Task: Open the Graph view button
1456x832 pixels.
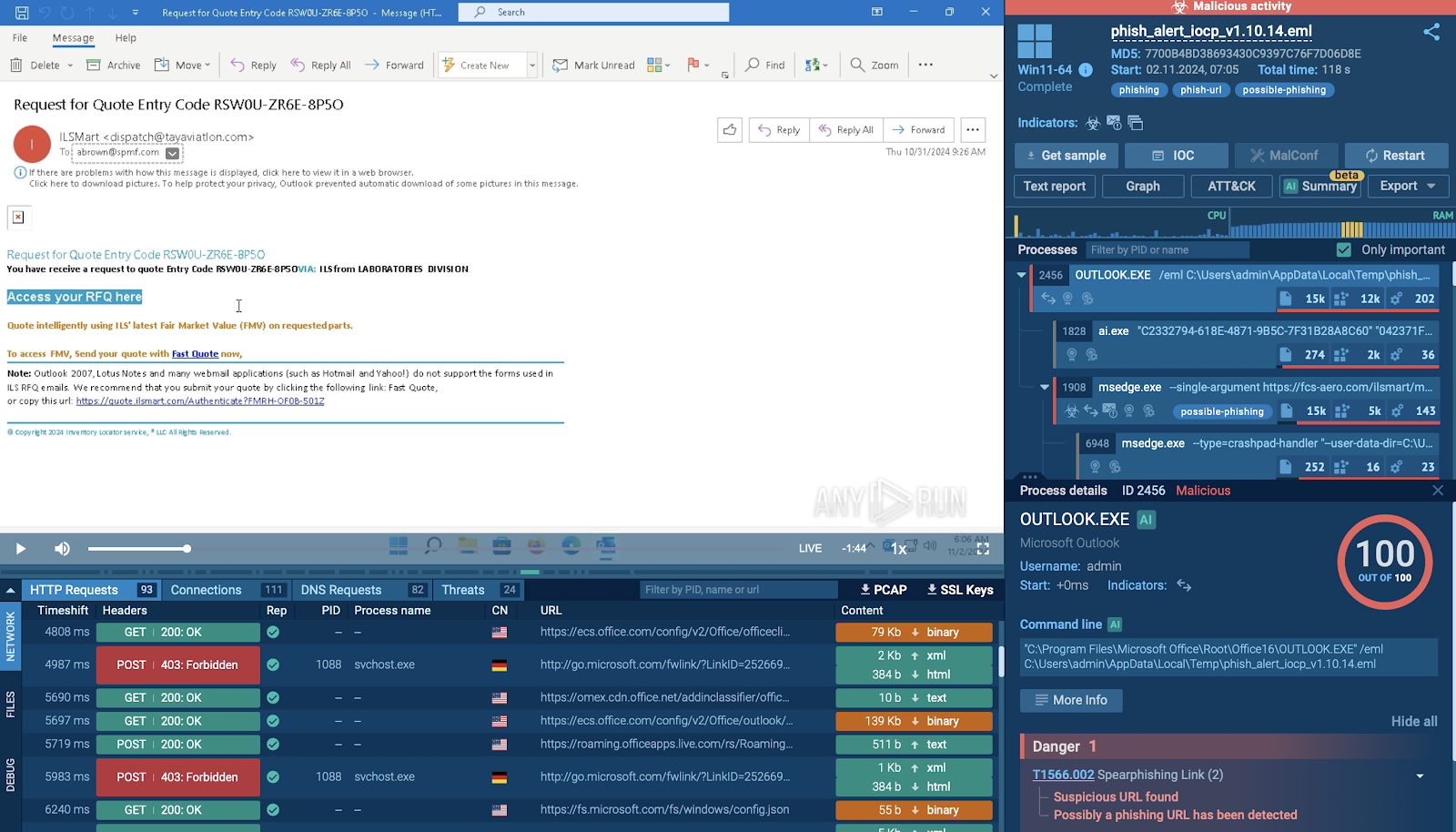Action: [x=1143, y=186]
